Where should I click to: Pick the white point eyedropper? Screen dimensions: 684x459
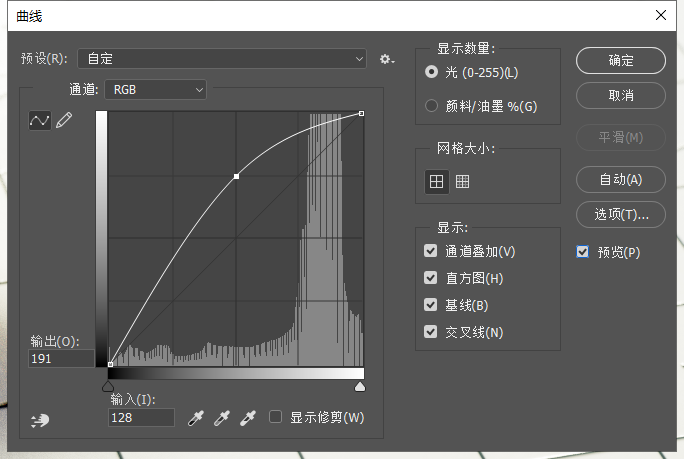[248, 418]
